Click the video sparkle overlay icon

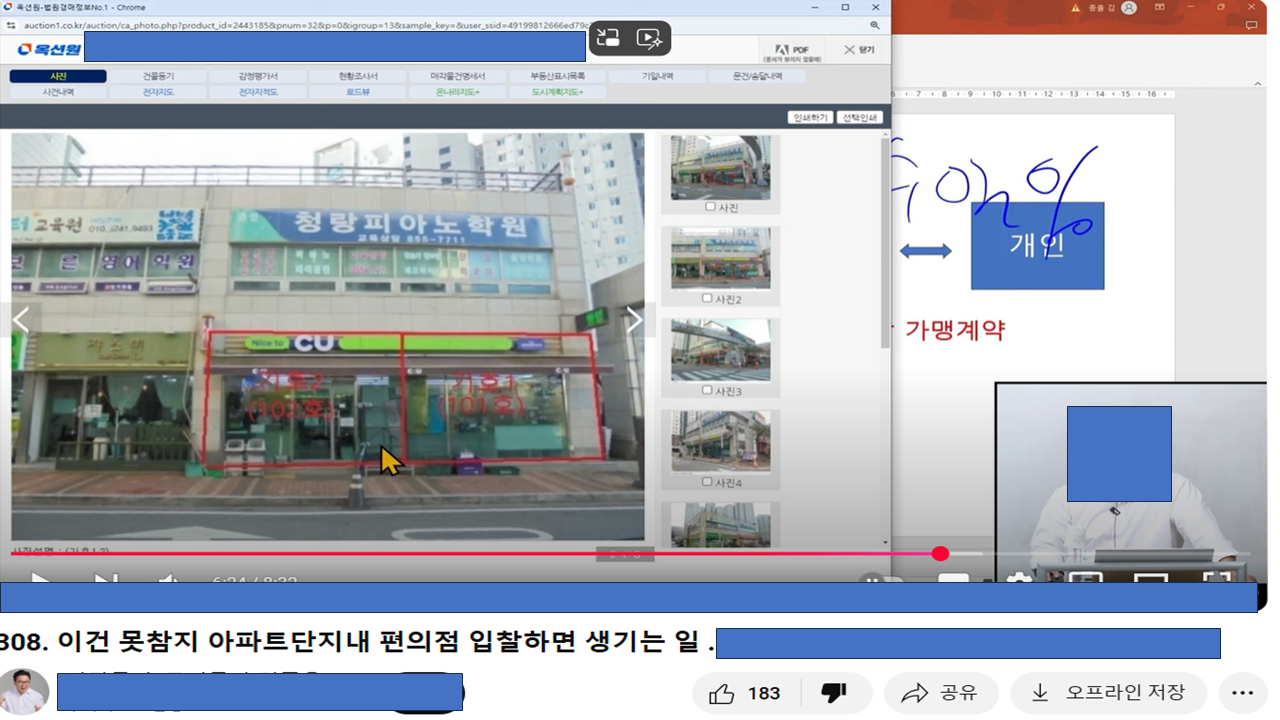click(649, 38)
